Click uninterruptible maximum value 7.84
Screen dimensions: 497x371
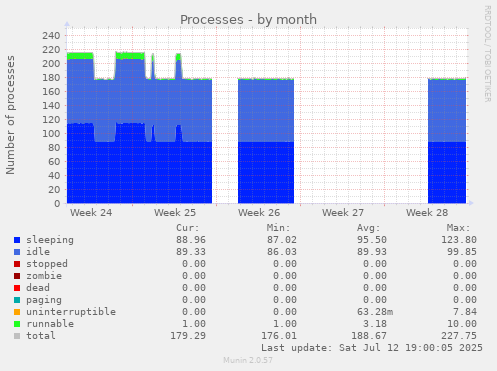(465, 312)
